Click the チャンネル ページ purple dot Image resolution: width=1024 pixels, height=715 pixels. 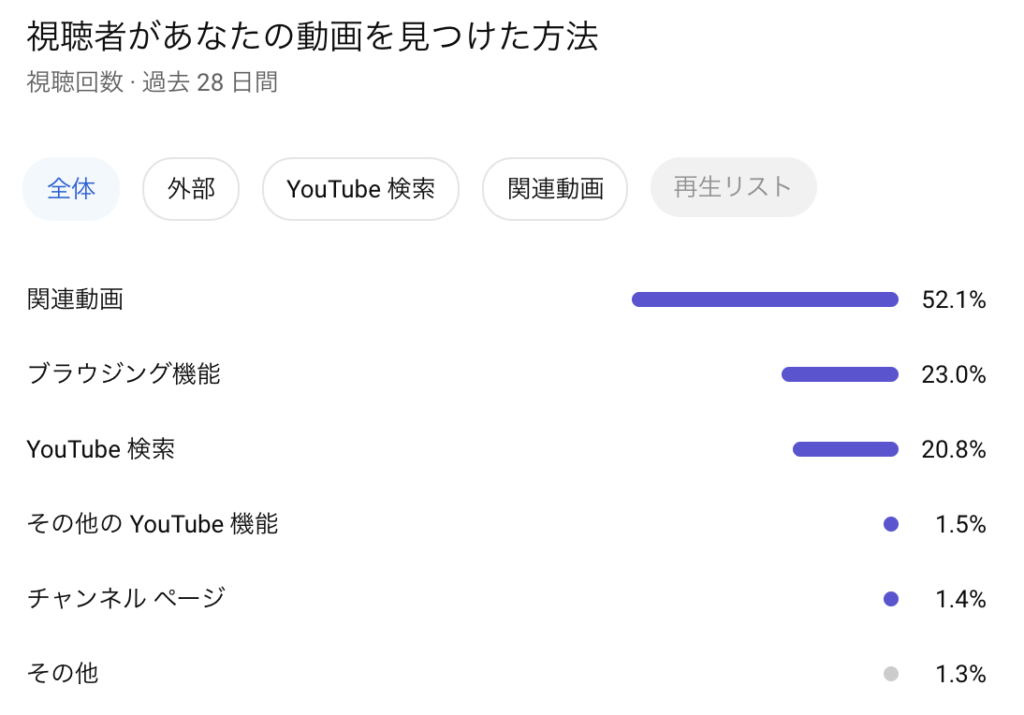tap(891, 599)
